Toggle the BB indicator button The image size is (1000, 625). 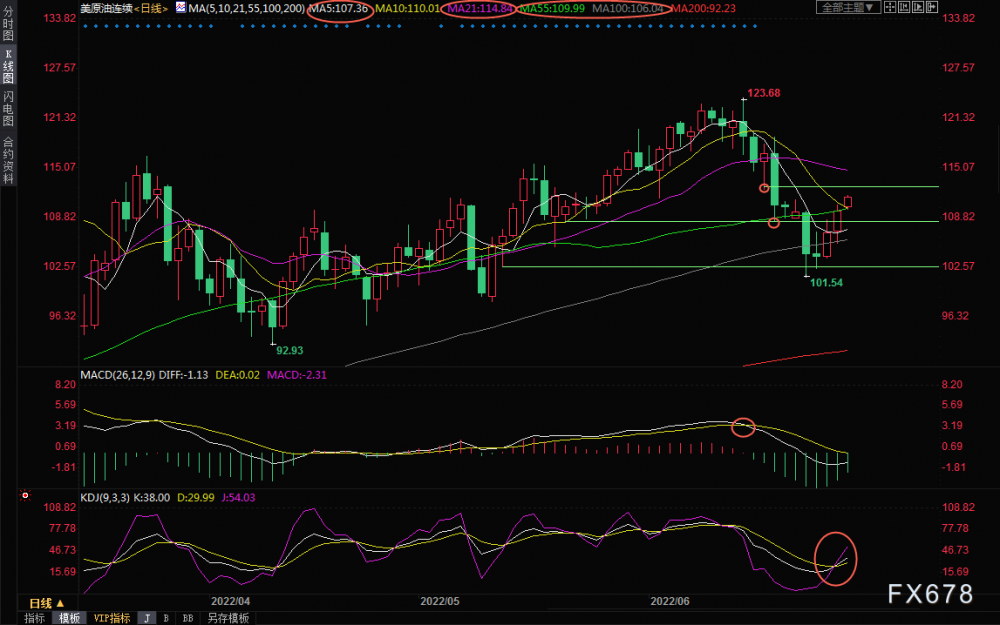188,618
